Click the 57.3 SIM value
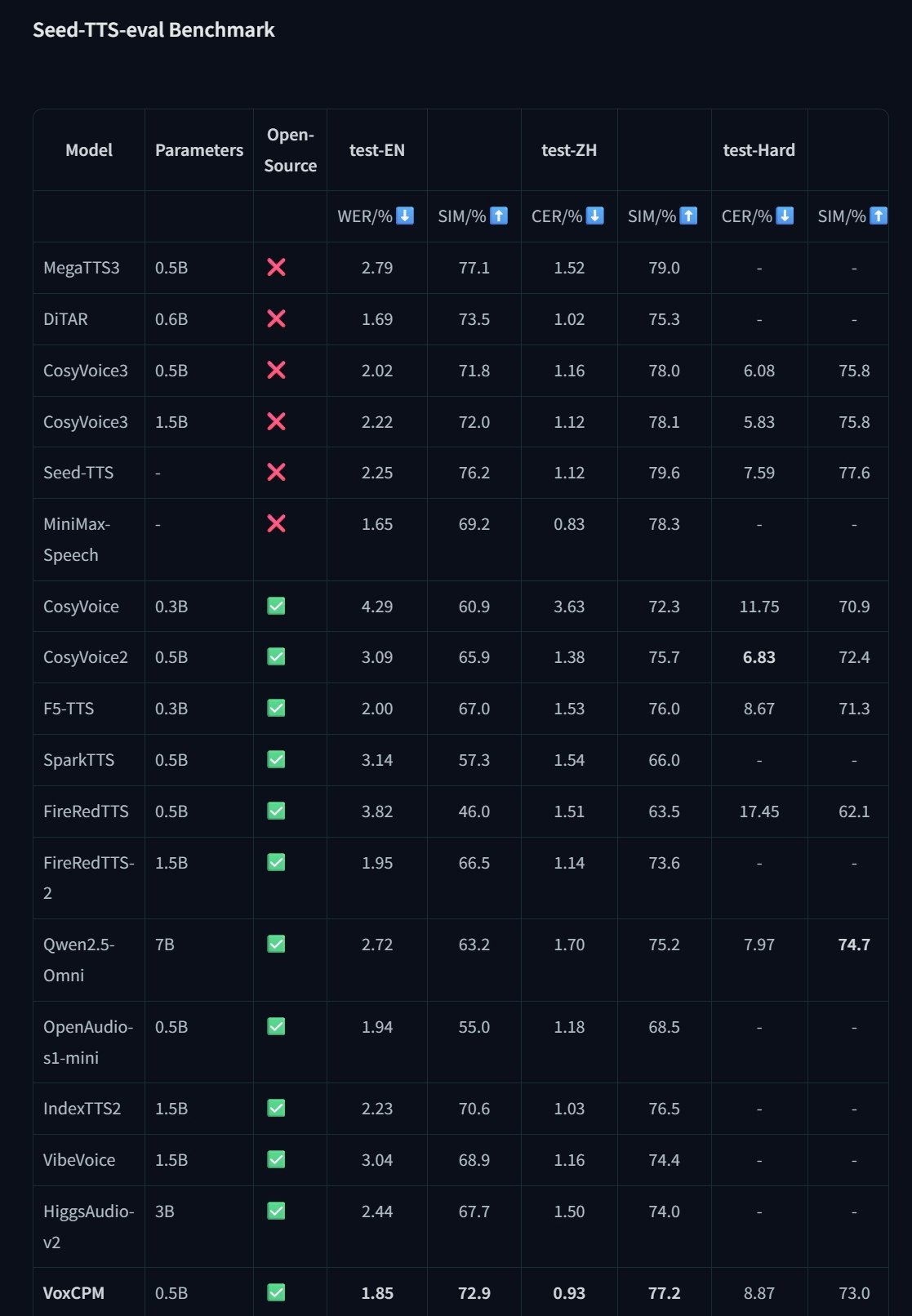This screenshot has width=912, height=1316. click(x=474, y=760)
